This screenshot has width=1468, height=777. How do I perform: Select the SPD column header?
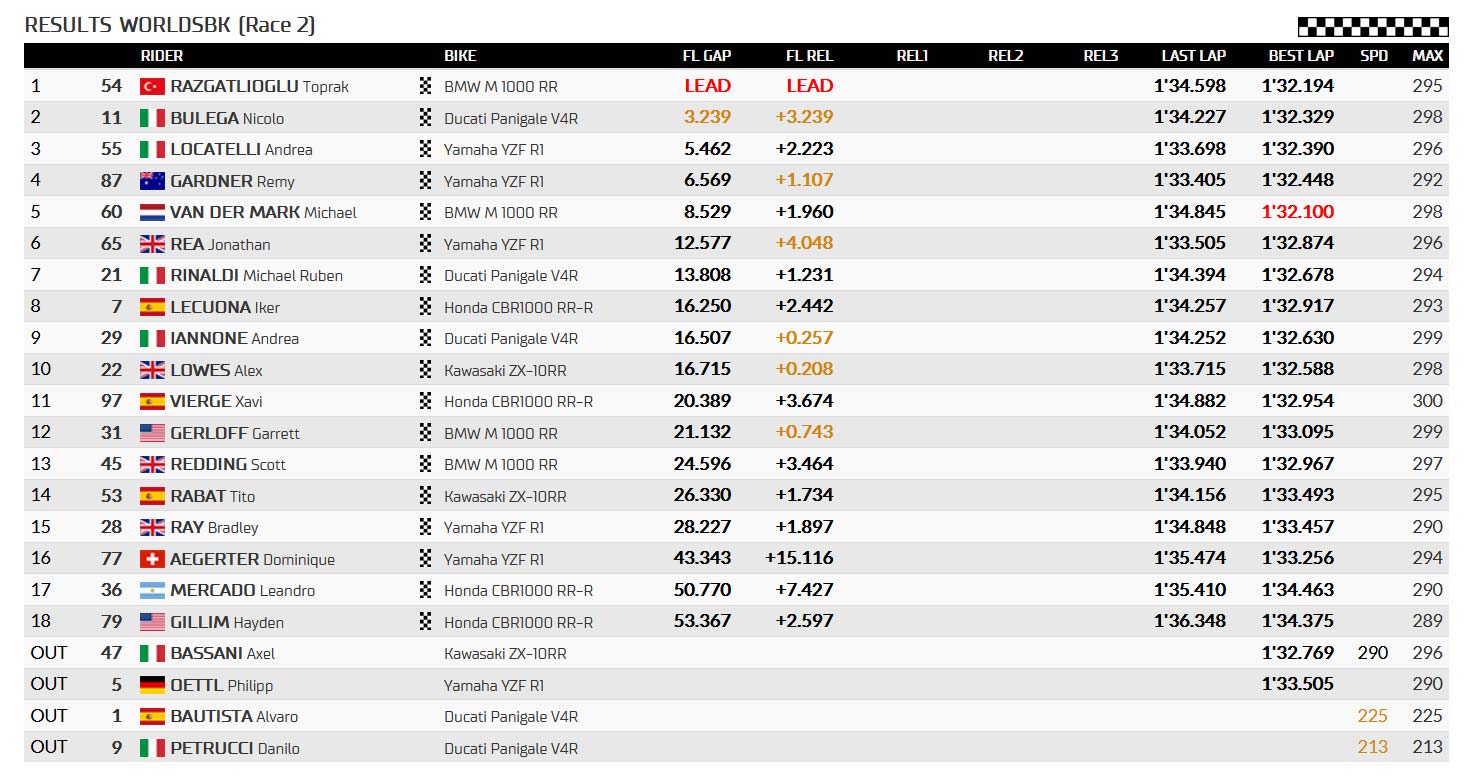1374,56
